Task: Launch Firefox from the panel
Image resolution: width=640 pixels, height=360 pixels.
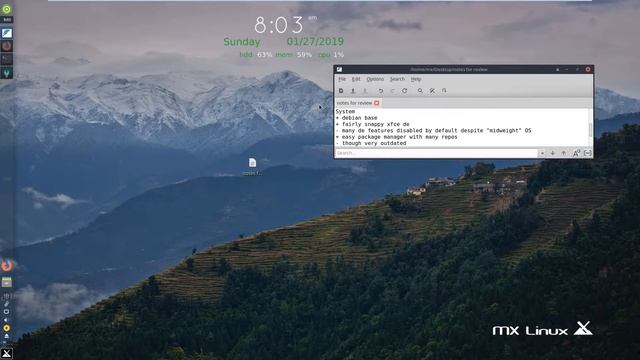Action: (7, 266)
